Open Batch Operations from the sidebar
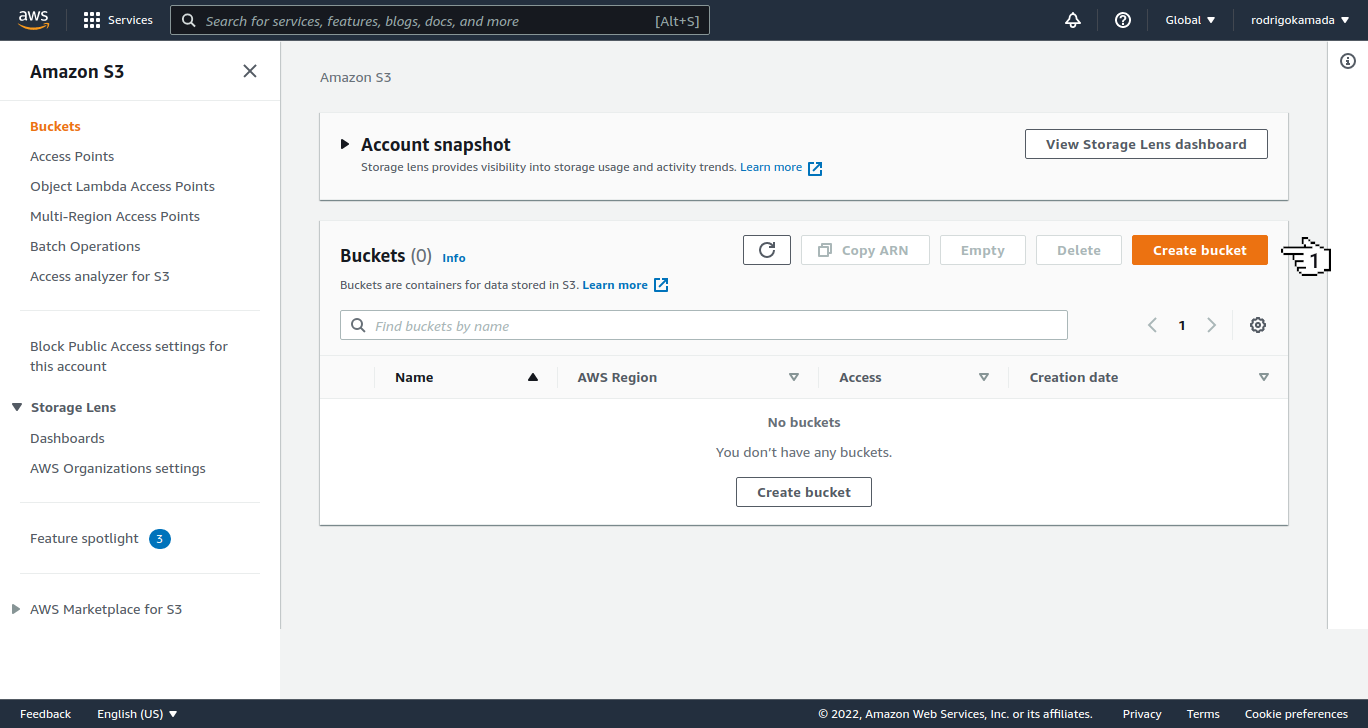This screenshot has height=728, width=1368. pos(85,246)
